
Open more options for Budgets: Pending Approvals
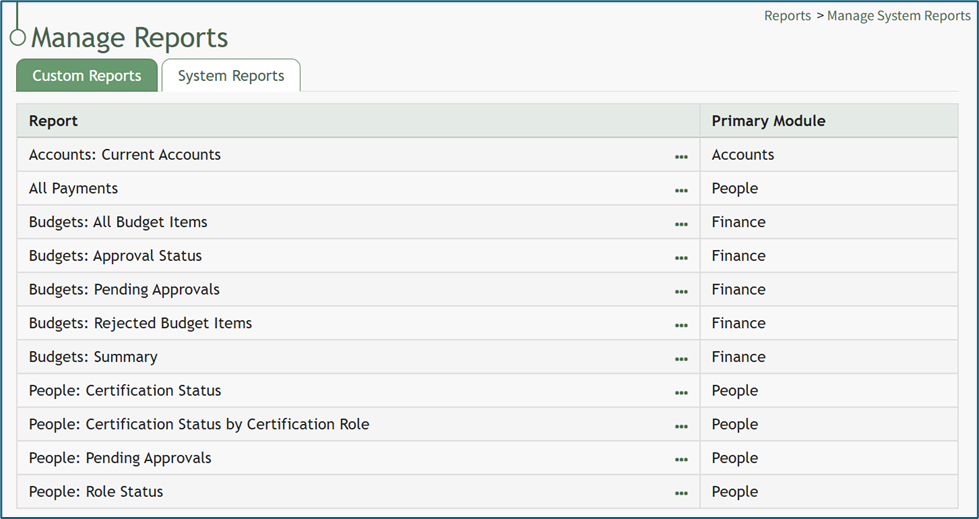681,291
